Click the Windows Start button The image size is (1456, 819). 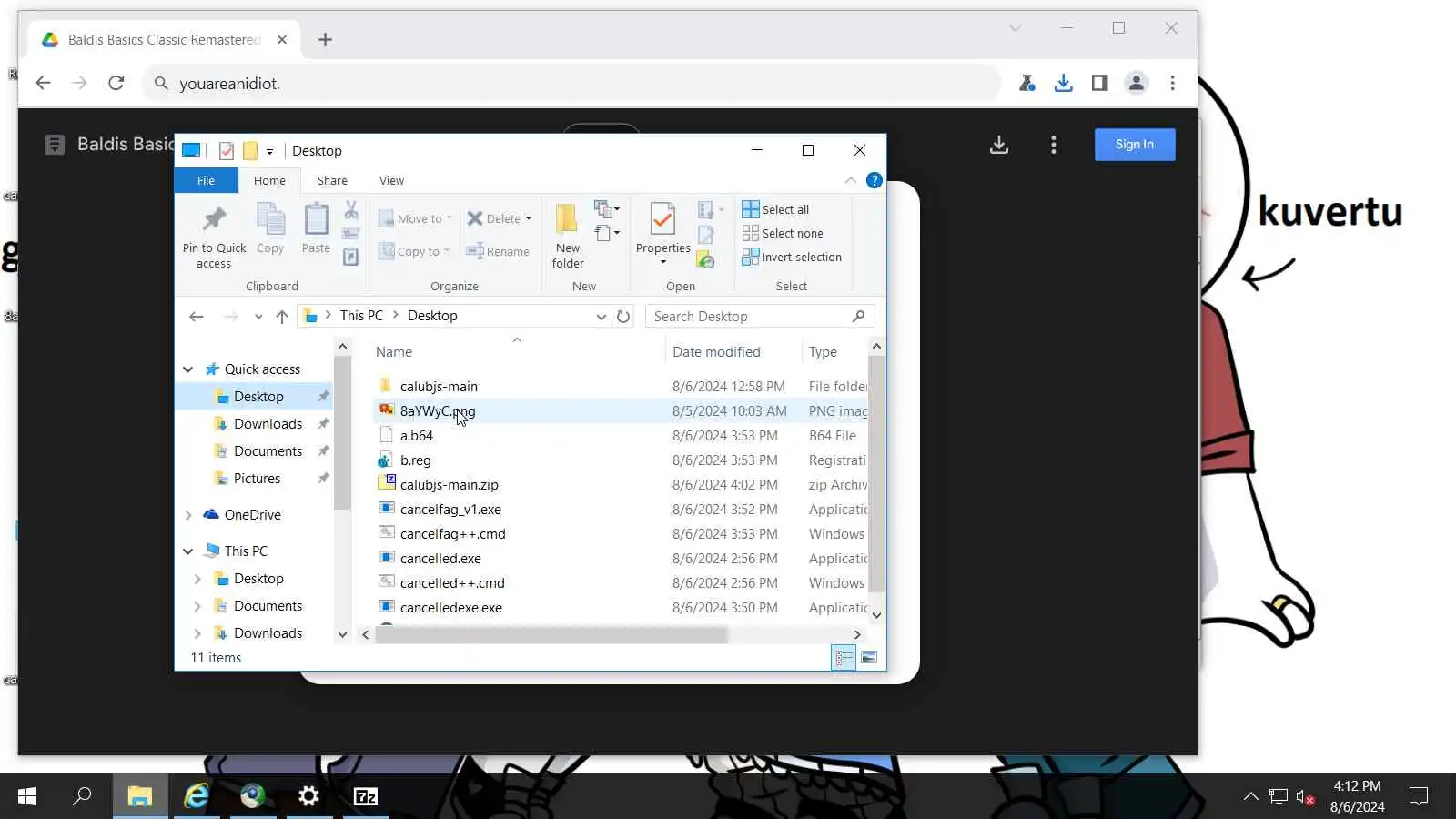pyautogui.click(x=27, y=796)
